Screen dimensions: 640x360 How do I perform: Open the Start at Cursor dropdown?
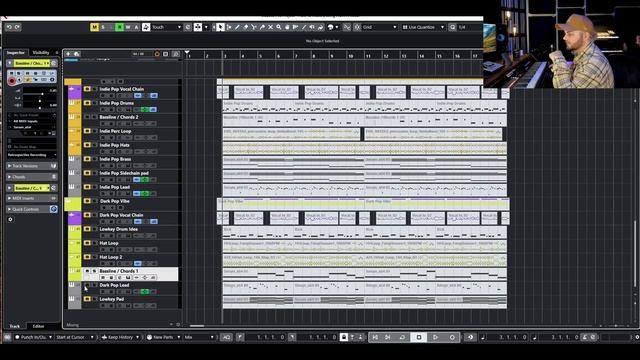coord(75,337)
